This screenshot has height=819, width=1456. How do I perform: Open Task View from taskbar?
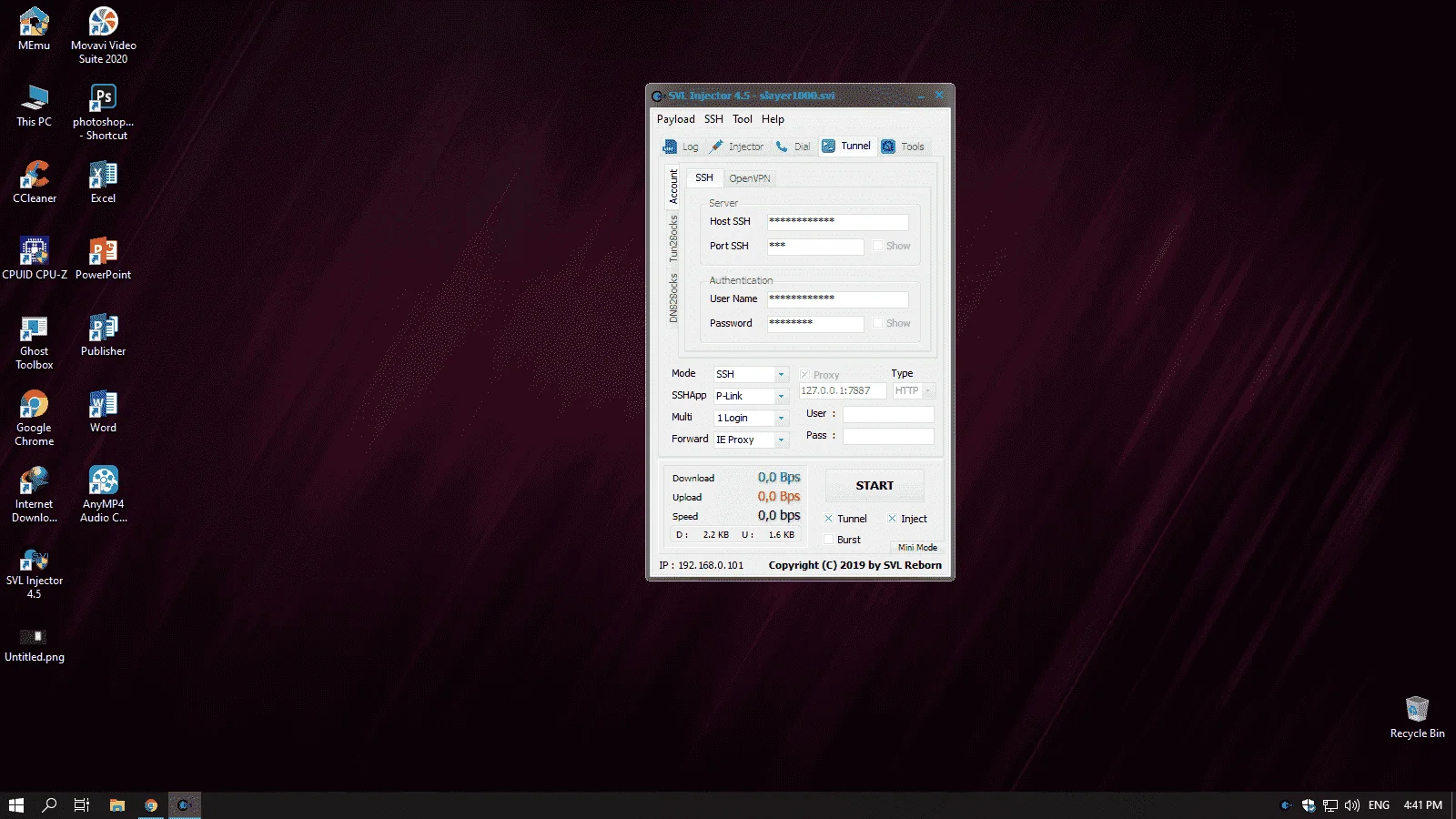[x=82, y=805]
